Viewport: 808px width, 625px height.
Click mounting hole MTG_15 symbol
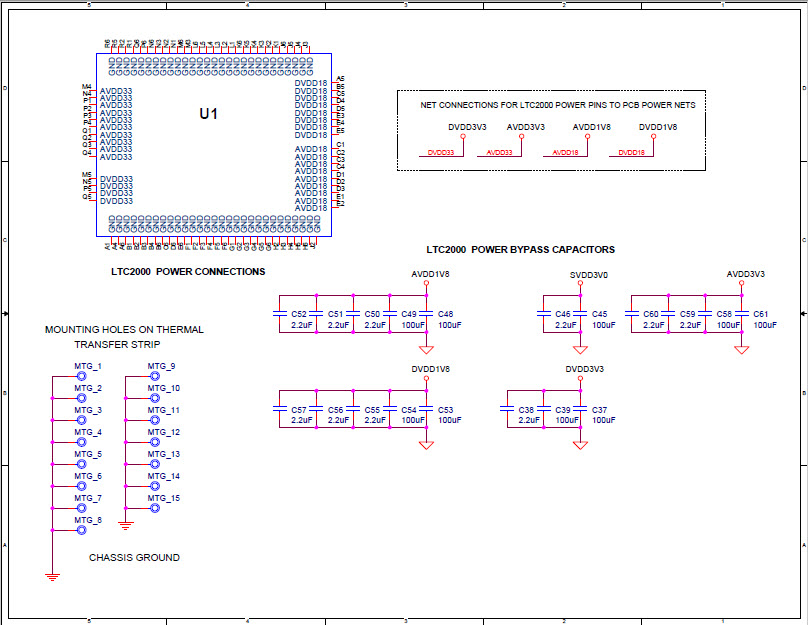point(154,506)
